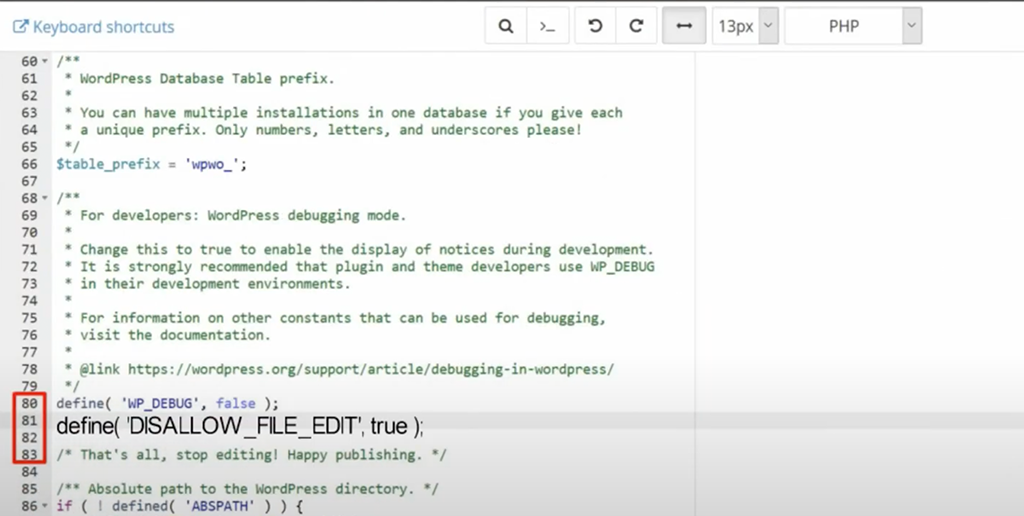Undo the last edit
Viewport: 1024px width, 516px height.
(596, 27)
